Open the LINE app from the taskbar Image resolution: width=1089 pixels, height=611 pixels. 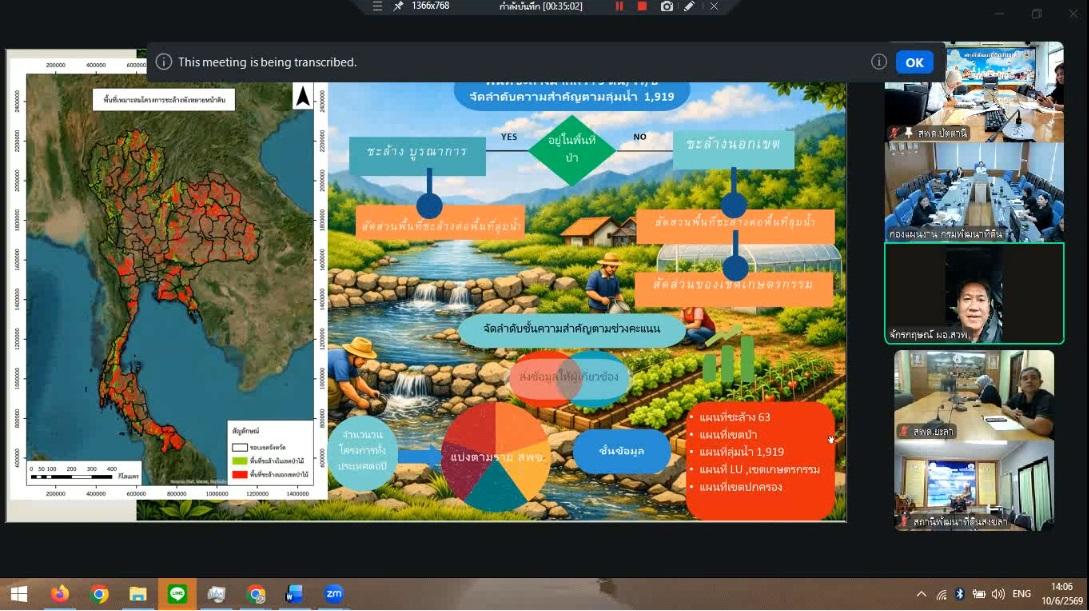(177, 594)
